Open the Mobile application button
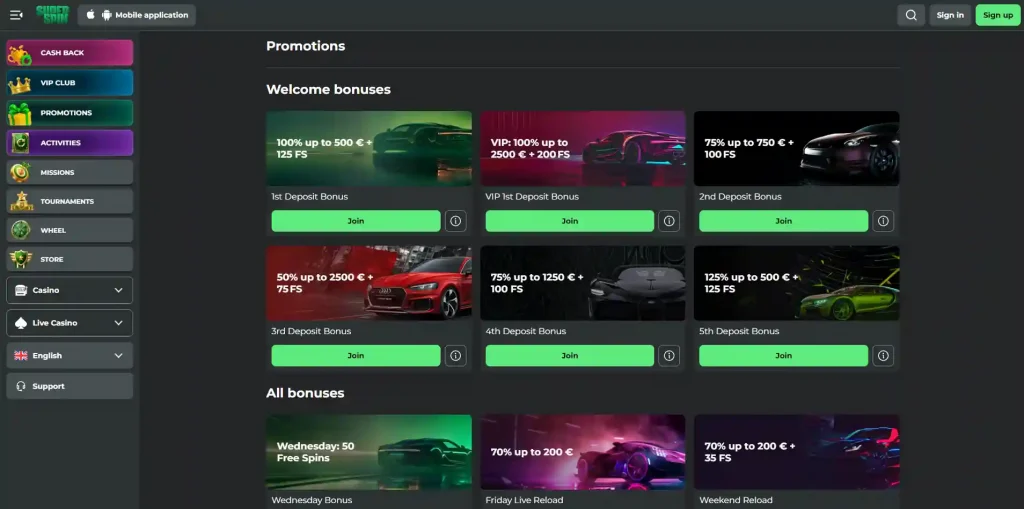The height and width of the screenshot is (509, 1024). click(136, 15)
